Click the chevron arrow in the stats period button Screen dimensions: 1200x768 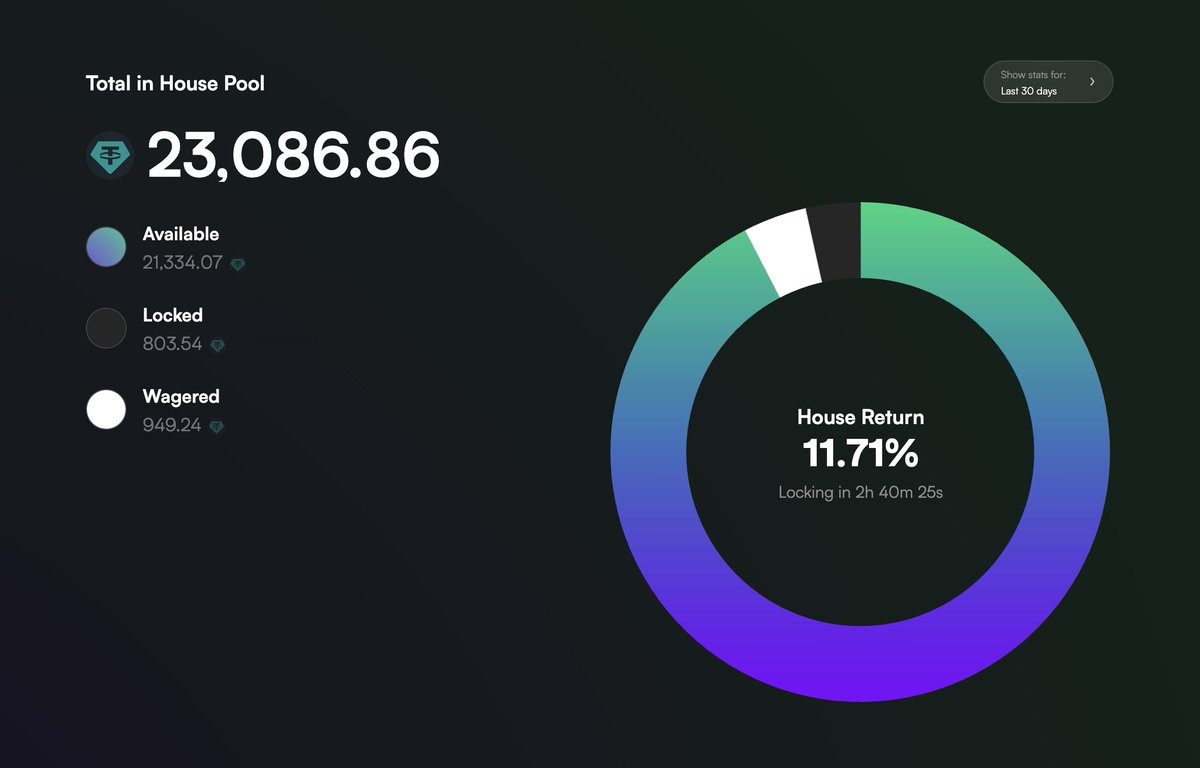1092,82
